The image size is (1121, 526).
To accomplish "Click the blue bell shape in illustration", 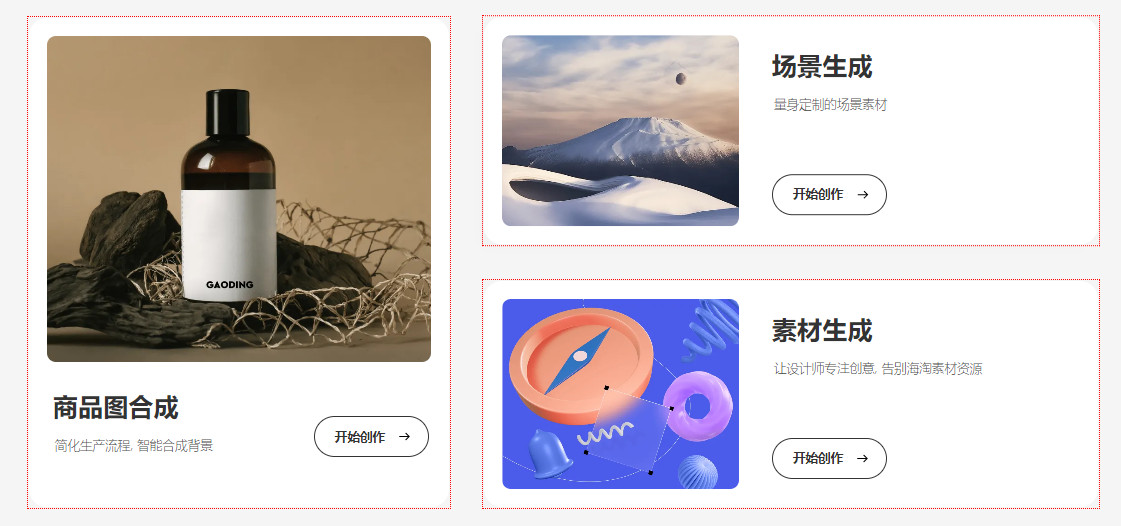I will (550, 454).
